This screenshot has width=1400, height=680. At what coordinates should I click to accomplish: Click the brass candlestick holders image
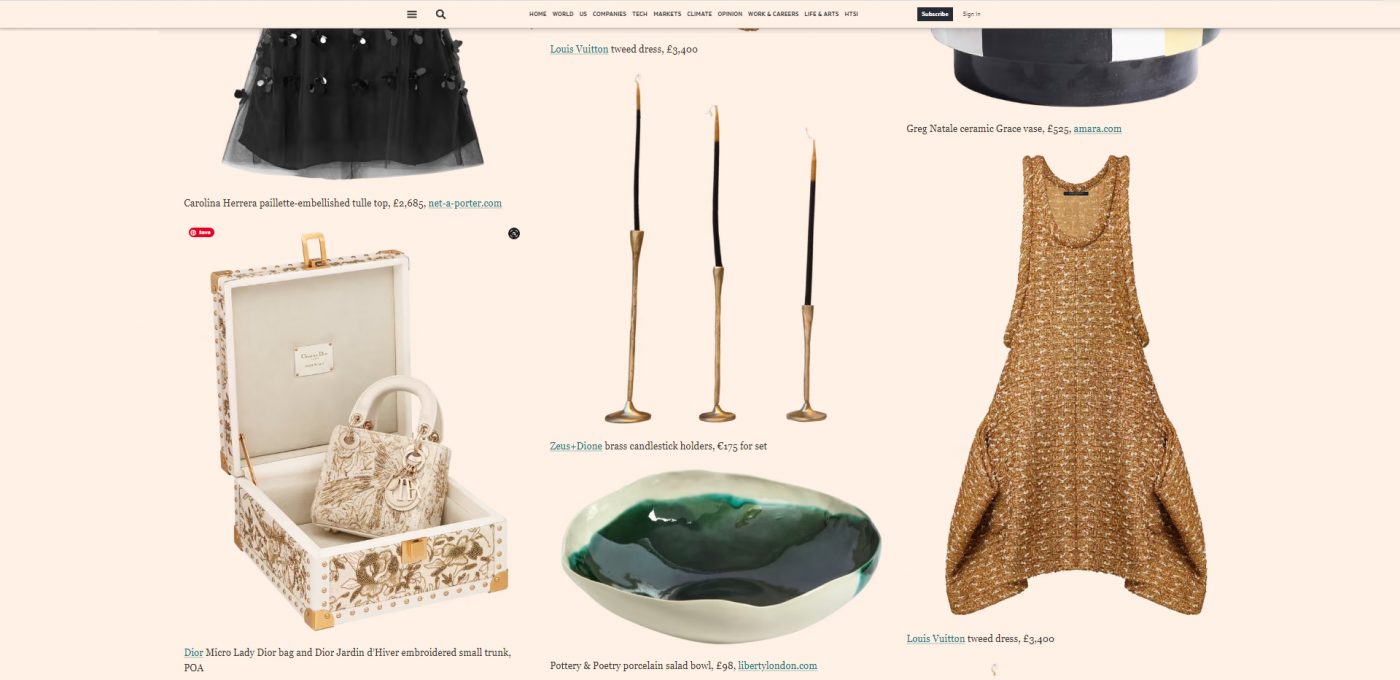pyautogui.click(x=717, y=249)
